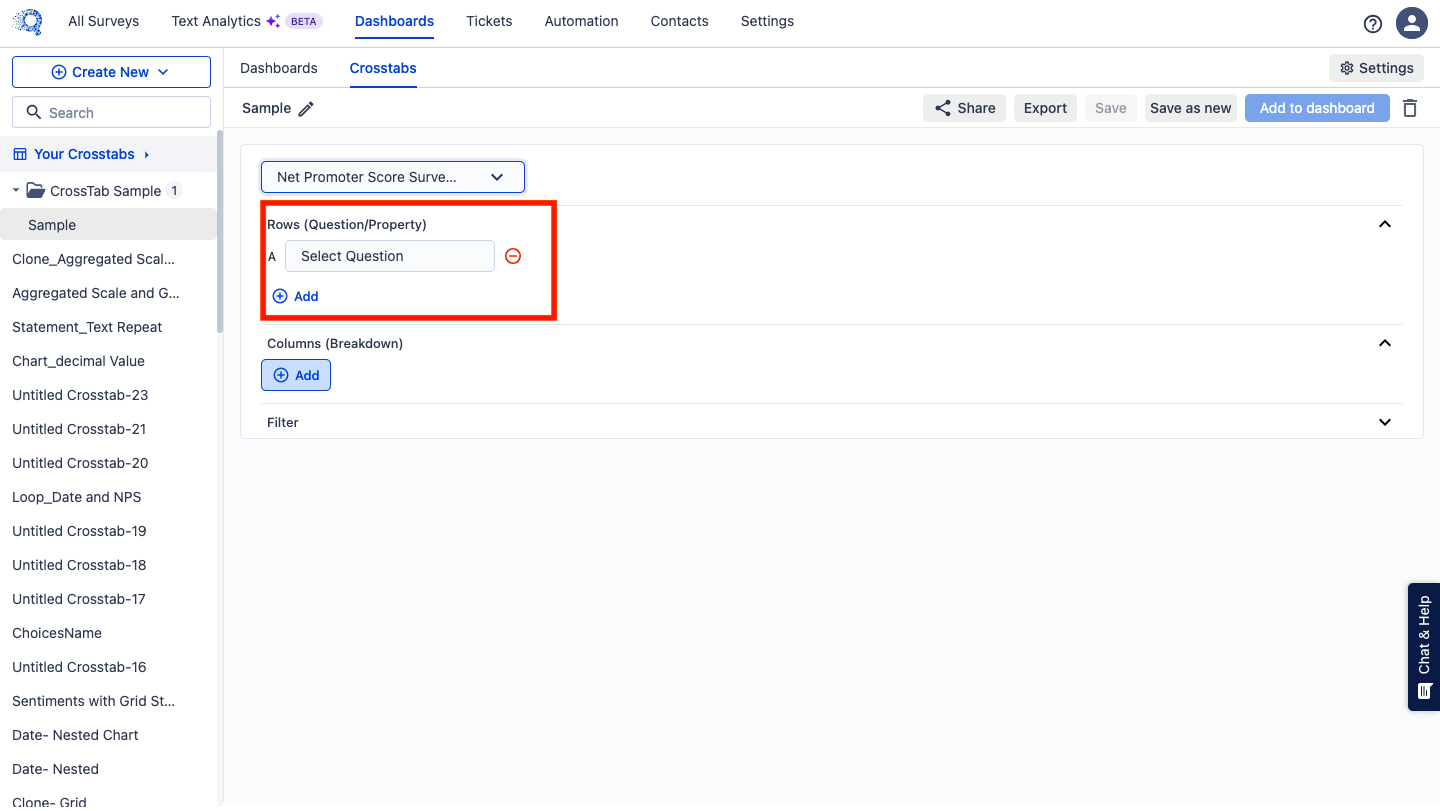Click the app logo in top left

pyautogui.click(x=28, y=22)
